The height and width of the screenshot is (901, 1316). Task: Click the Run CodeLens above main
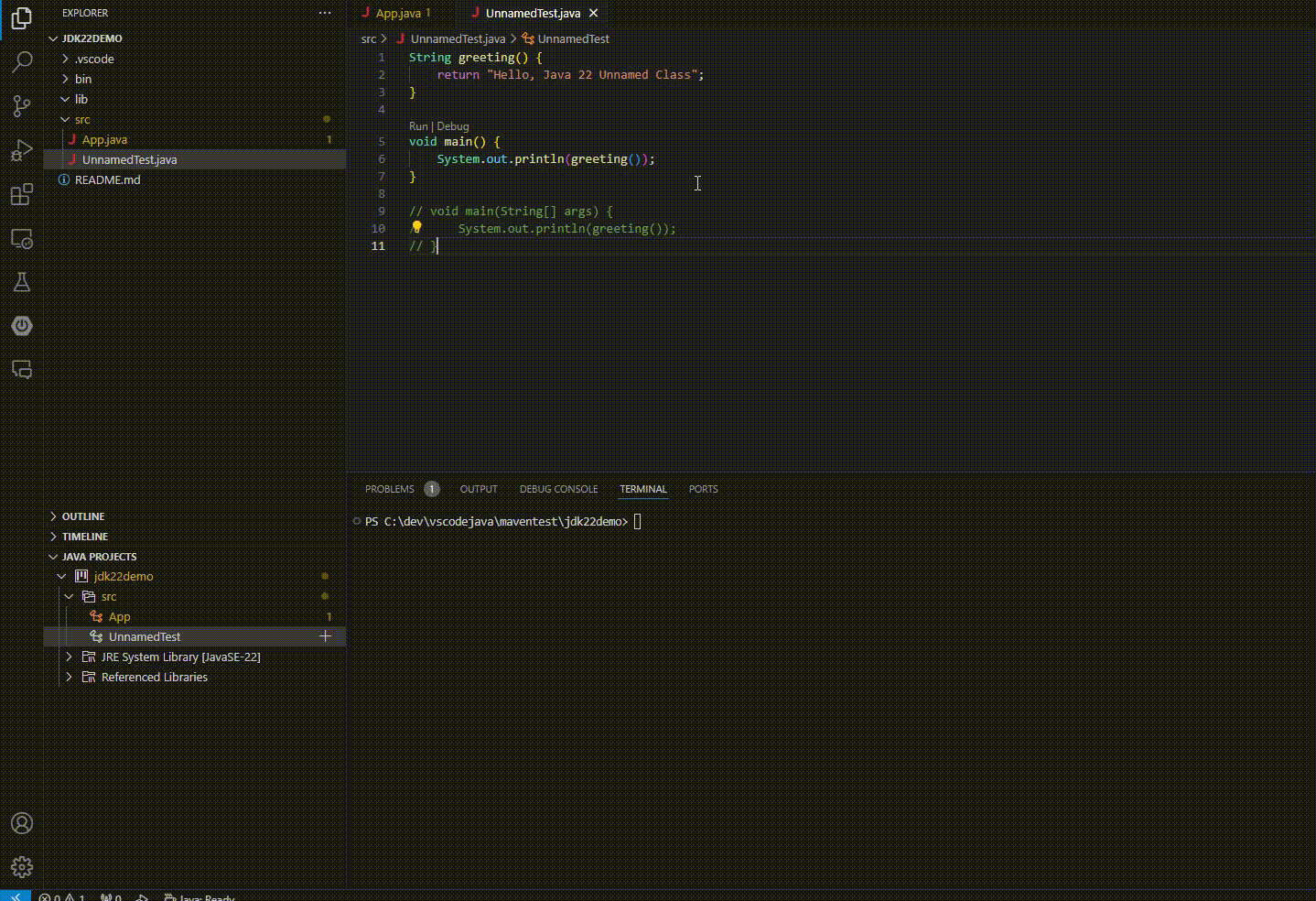pos(418,126)
